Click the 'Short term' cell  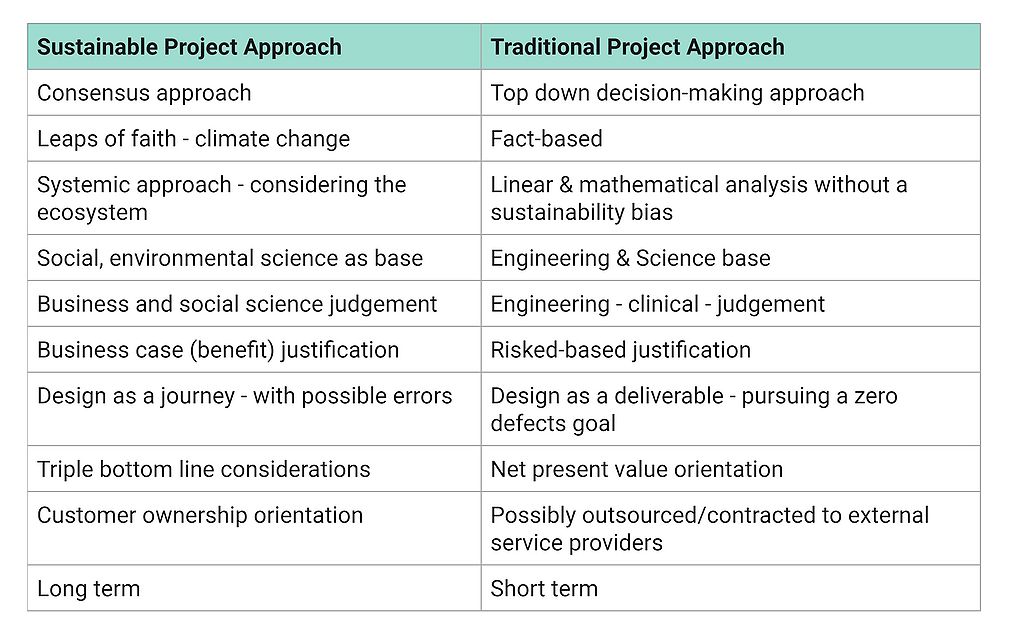544,588
